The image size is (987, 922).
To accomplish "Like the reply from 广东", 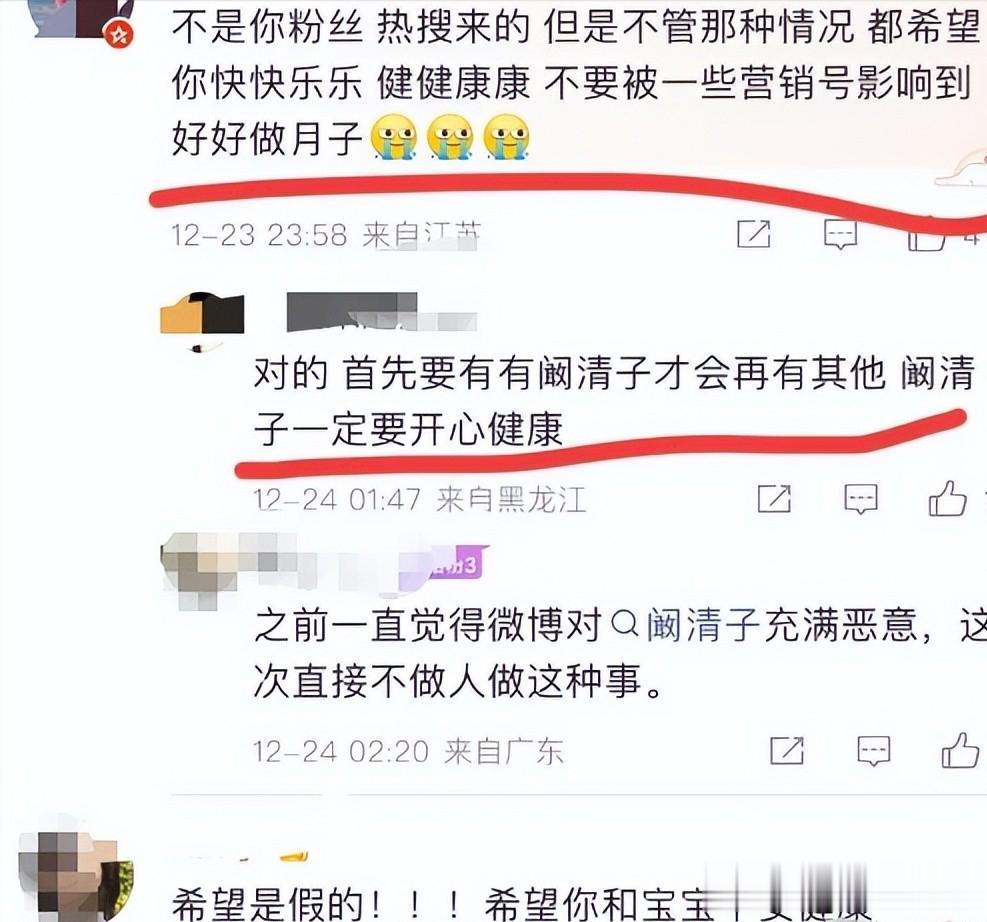I will click(961, 750).
